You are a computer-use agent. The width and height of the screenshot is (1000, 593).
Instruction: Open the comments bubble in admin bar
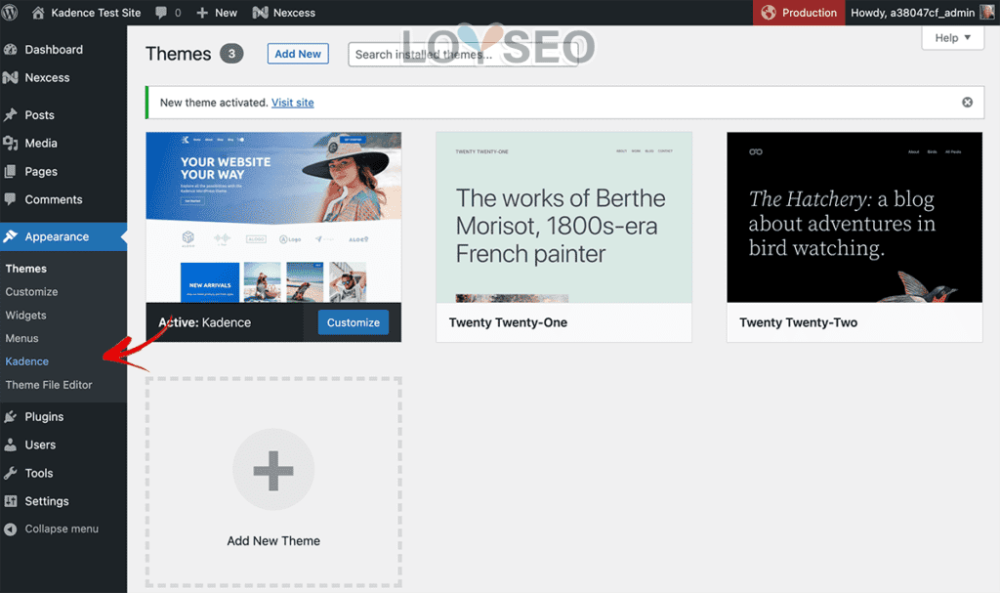point(161,12)
